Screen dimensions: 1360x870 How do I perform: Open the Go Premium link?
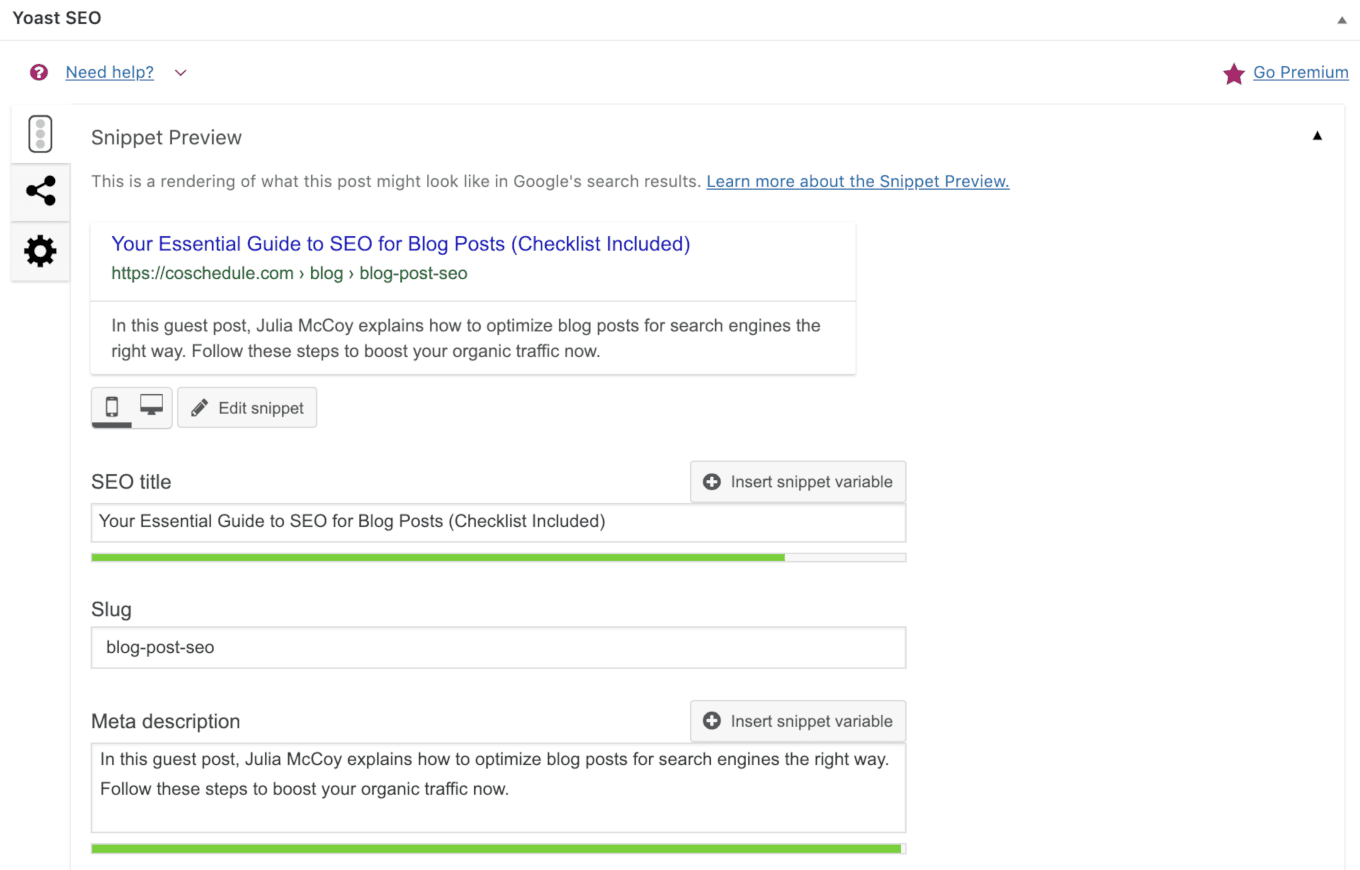(1301, 72)
